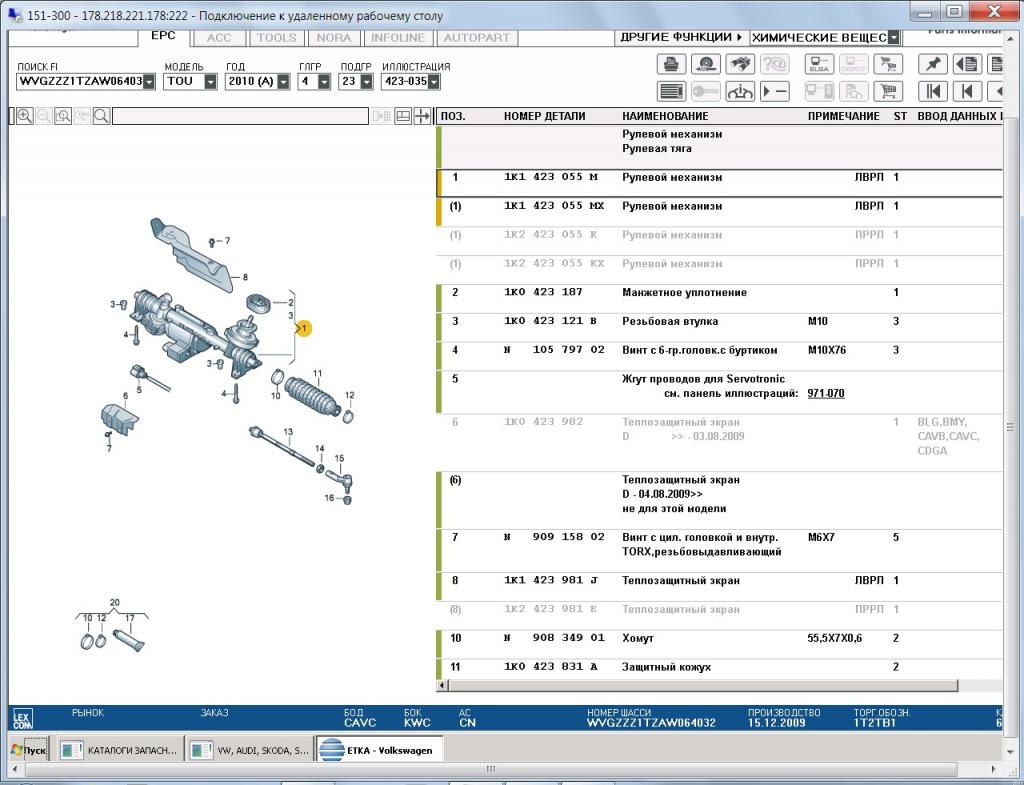Open the ПОИСК FI VIN dropdown
The height and width of the screenshot is (785, 1024).
pos(149,82)
